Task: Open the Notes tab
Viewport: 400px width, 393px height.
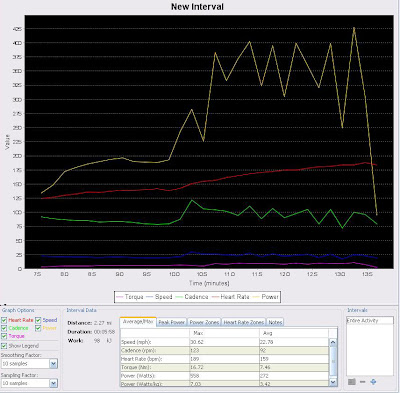Action: tap(275, 322)
